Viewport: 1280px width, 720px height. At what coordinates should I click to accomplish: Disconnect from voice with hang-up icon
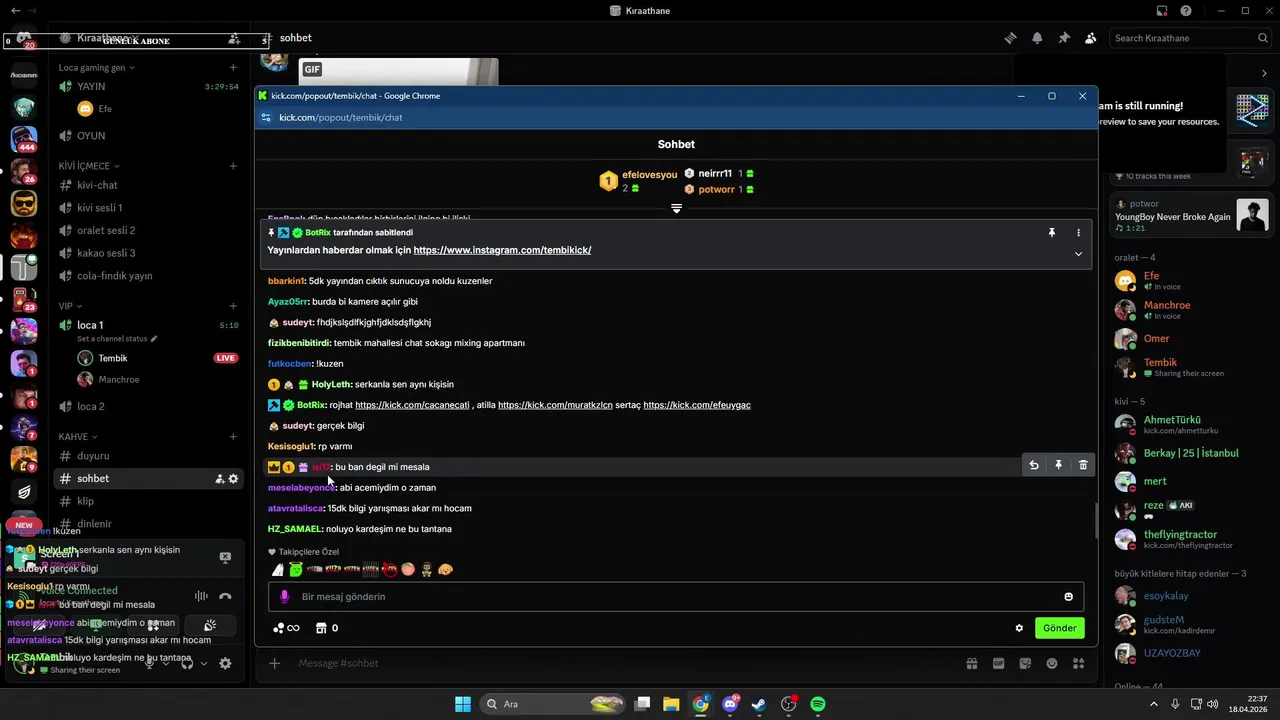(225, 596)
